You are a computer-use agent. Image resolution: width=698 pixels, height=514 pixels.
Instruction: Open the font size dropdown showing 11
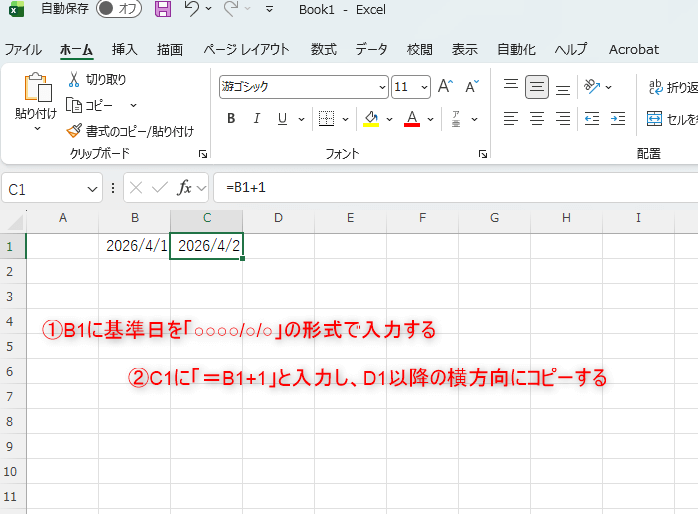tap(424, 87)
